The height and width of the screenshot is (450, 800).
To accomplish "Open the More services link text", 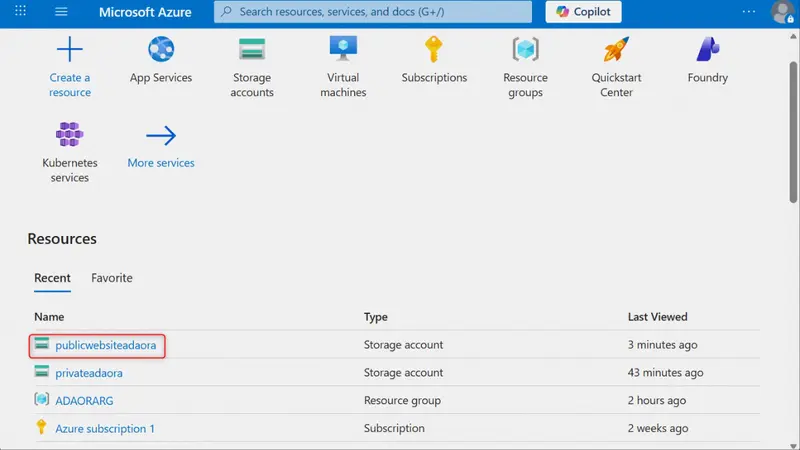I will 161,163.
